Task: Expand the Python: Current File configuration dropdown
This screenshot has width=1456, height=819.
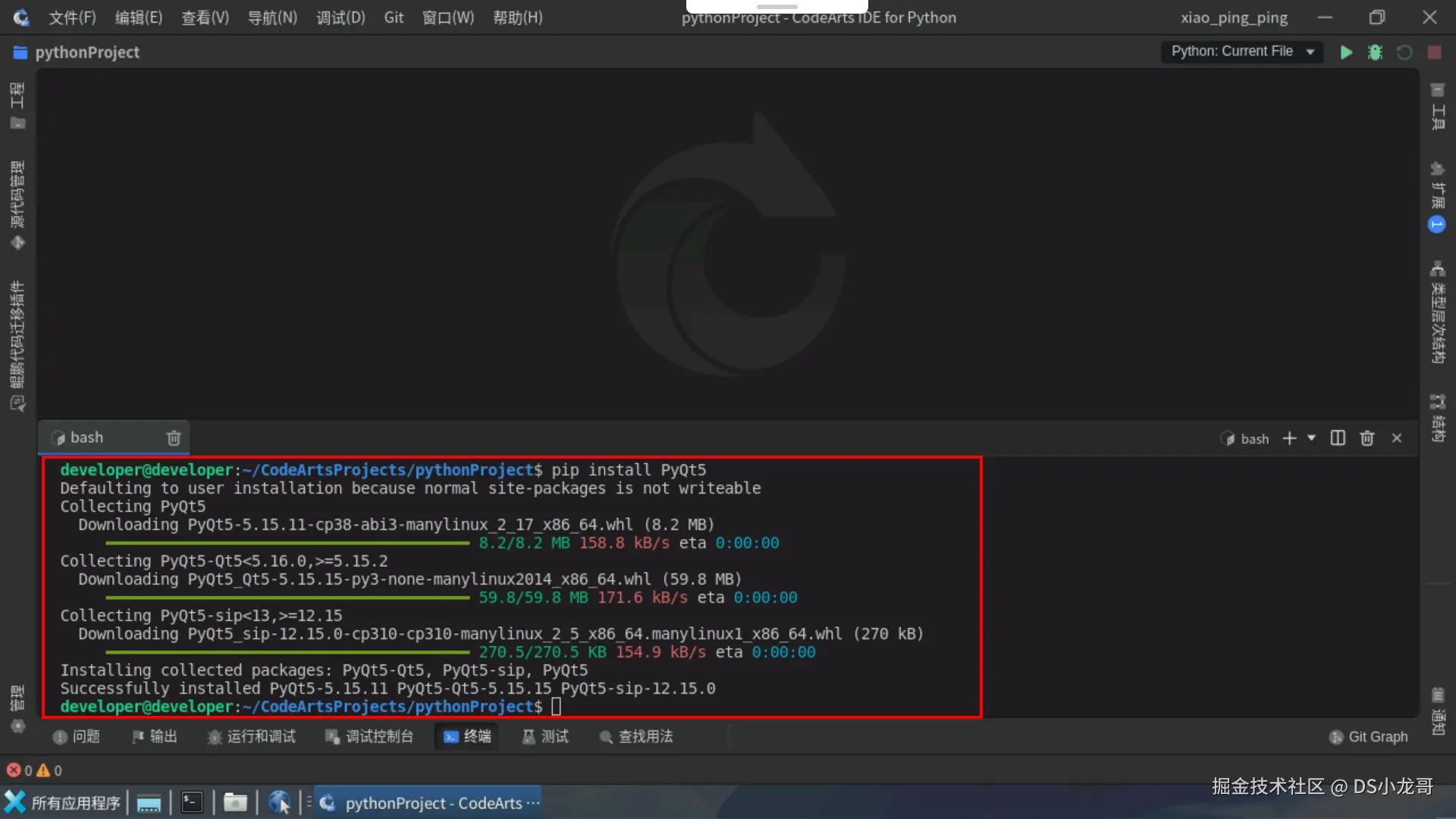Action: coord(1310,52)
